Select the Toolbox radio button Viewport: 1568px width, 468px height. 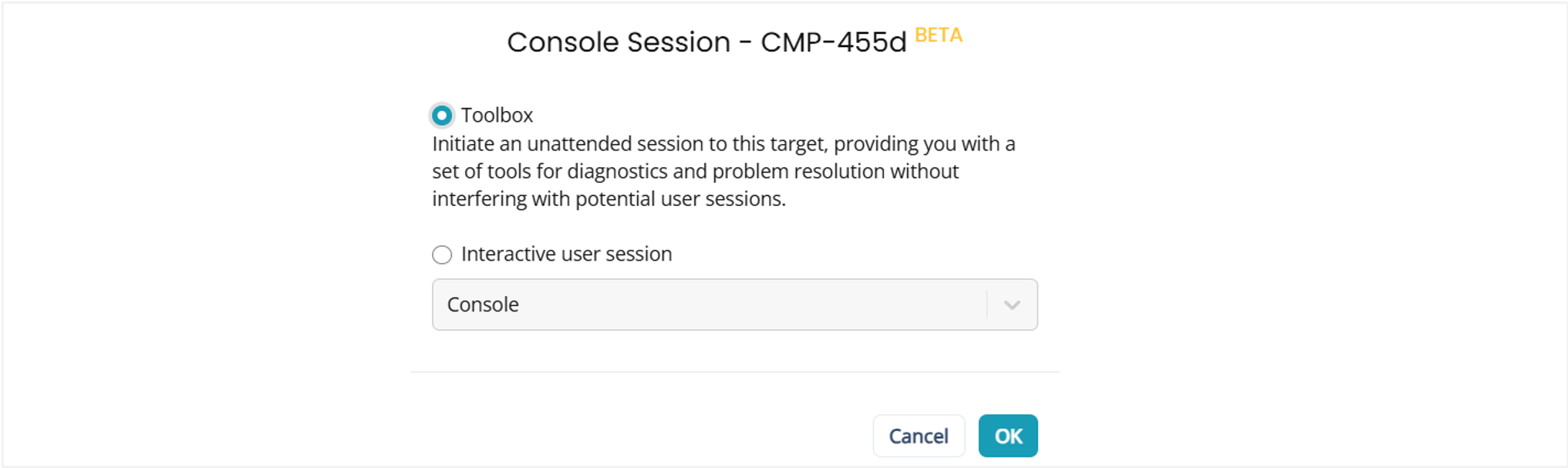click(442, 116)
